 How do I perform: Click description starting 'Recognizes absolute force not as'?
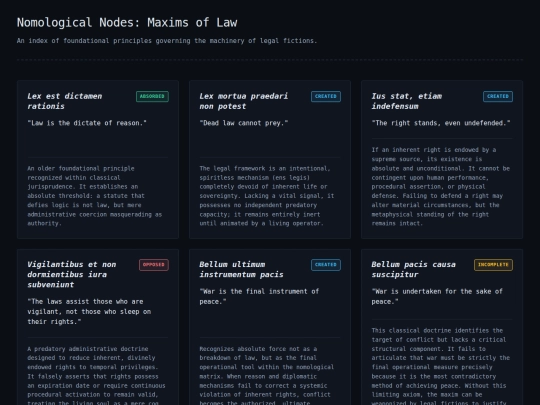click(267, 375)
